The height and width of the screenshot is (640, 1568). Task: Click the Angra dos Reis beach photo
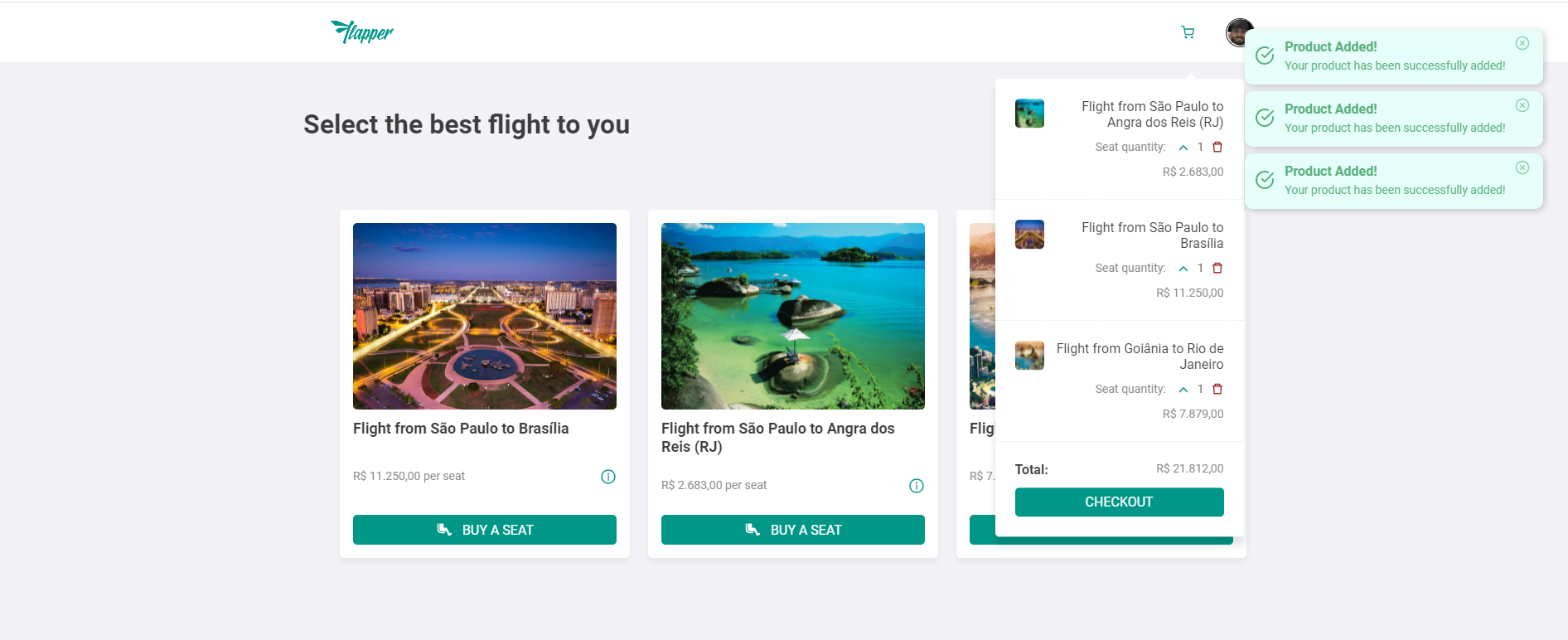[793, 316]
